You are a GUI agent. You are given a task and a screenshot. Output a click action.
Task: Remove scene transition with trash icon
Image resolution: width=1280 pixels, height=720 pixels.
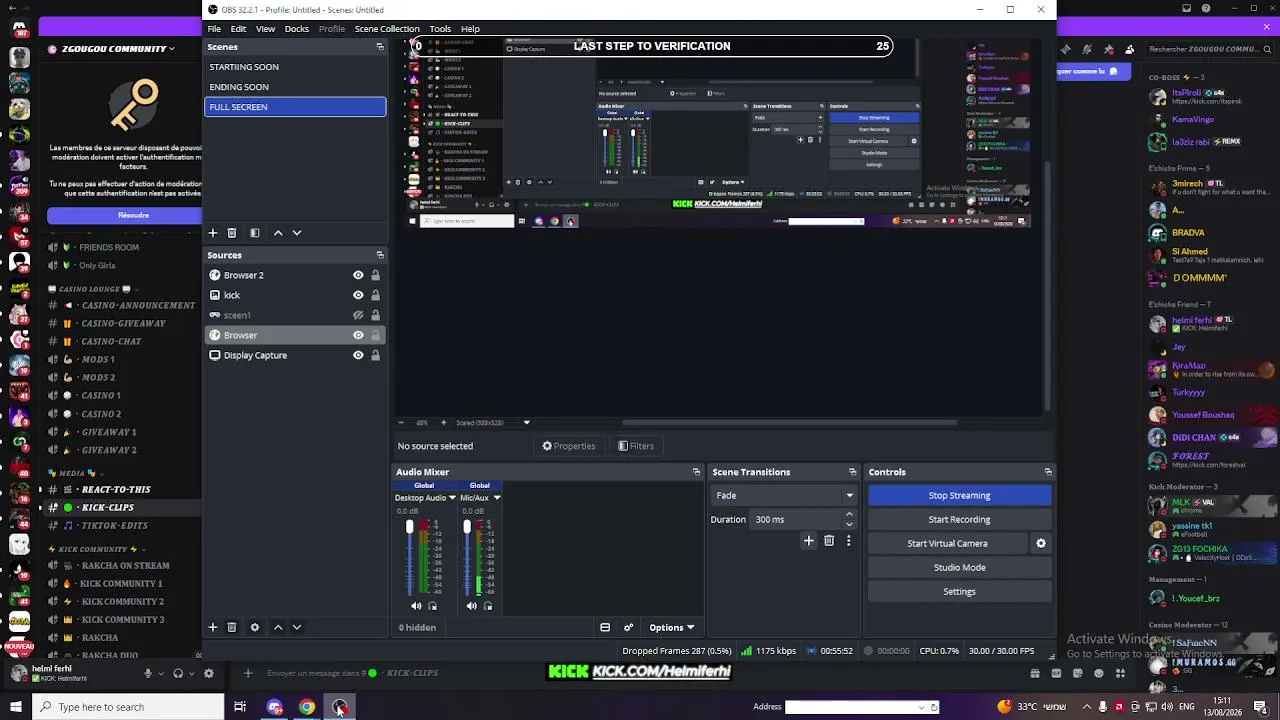(x=829, y=541)
